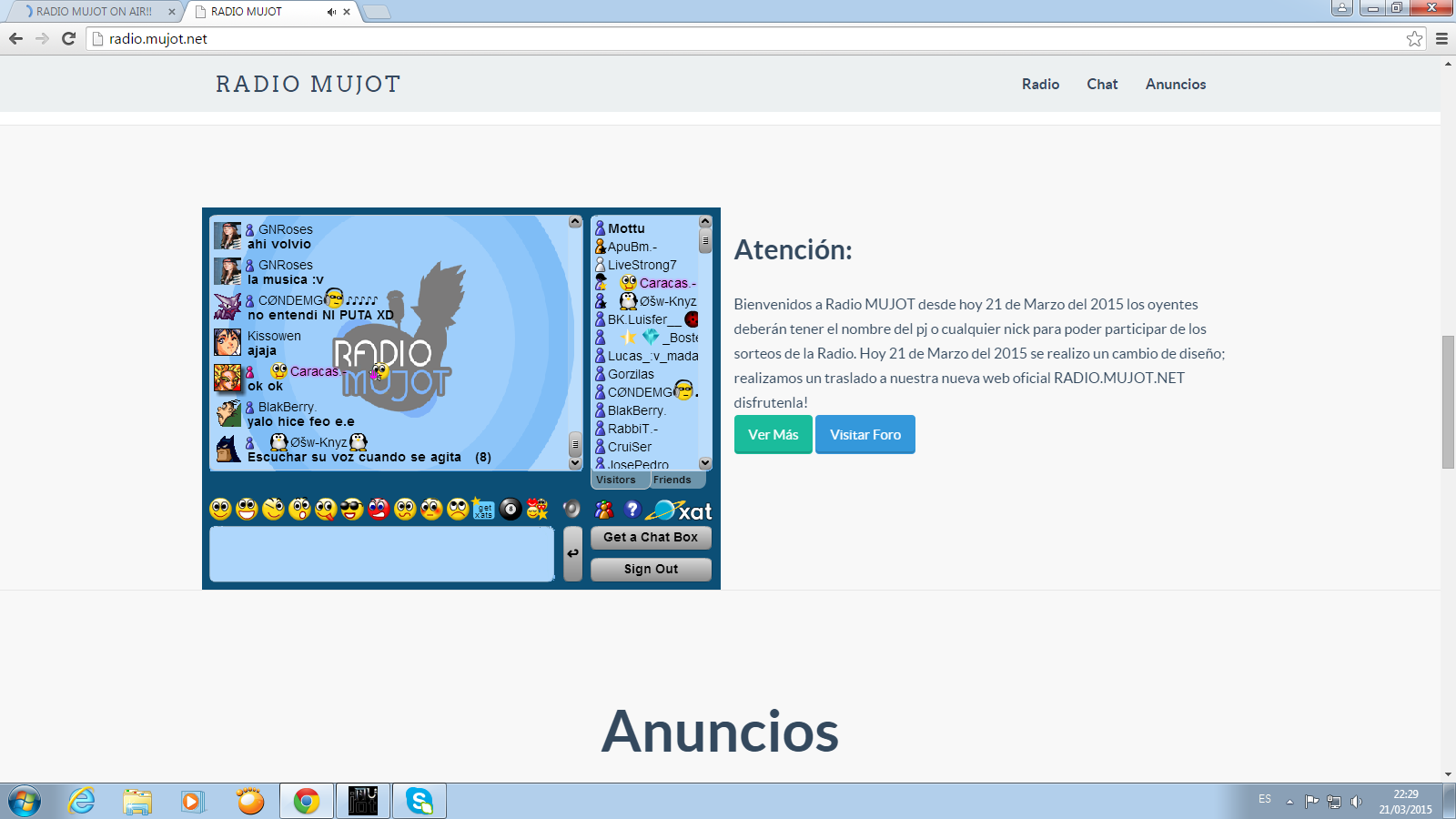The width and height of the screenshot is (1456, 819).
Task: Show hidden system tray icons
Action: [x=1289, y=802]
